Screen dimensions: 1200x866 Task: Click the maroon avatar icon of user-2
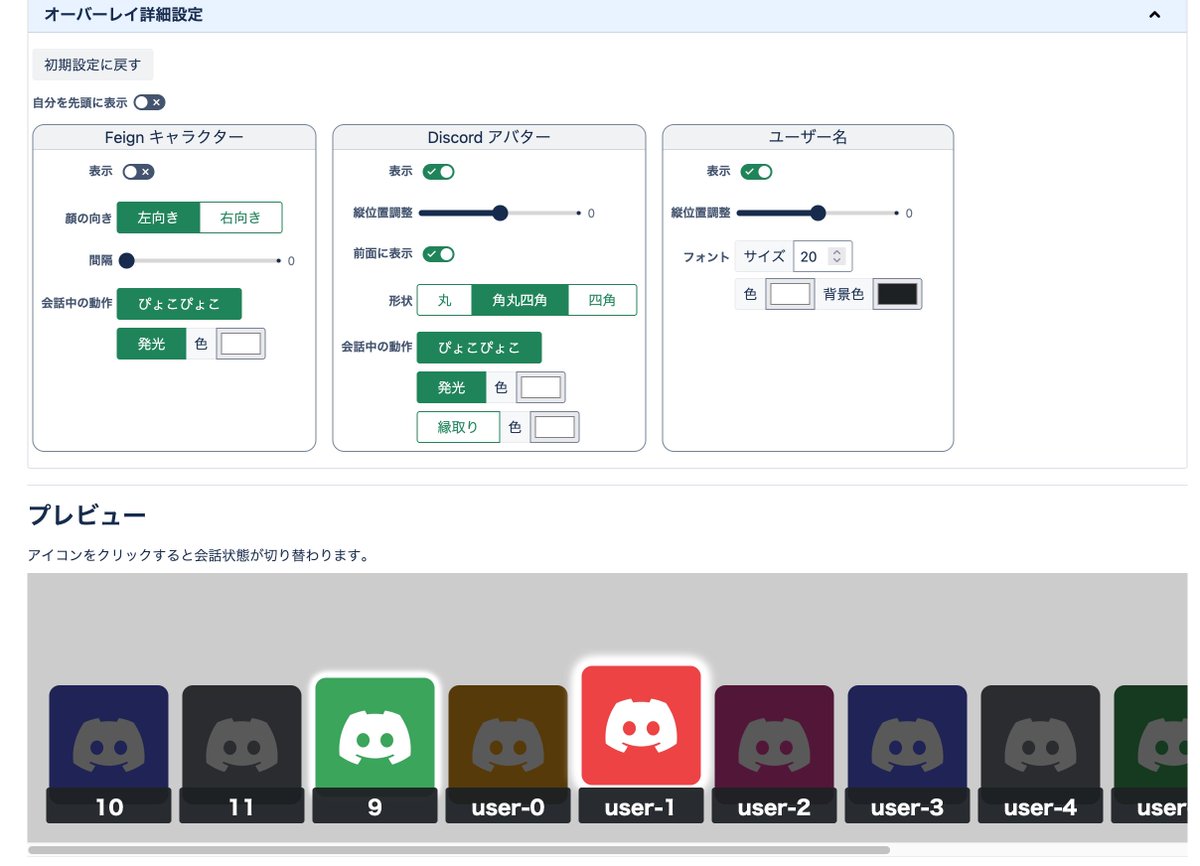click(x=774, y=738)
